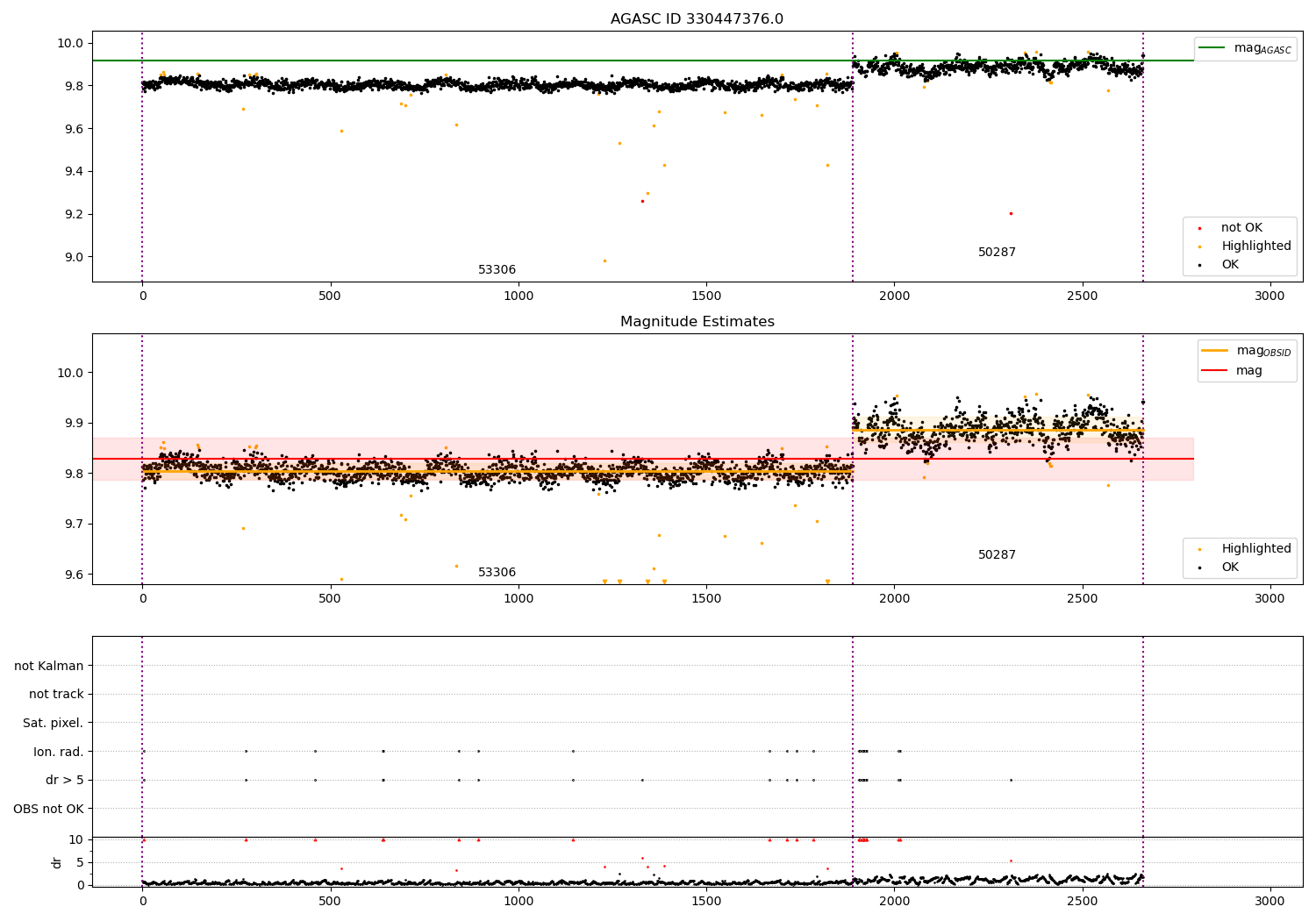
Task: Click the orange mag OBSID legend line sample
Action: tap(1214, 350)
